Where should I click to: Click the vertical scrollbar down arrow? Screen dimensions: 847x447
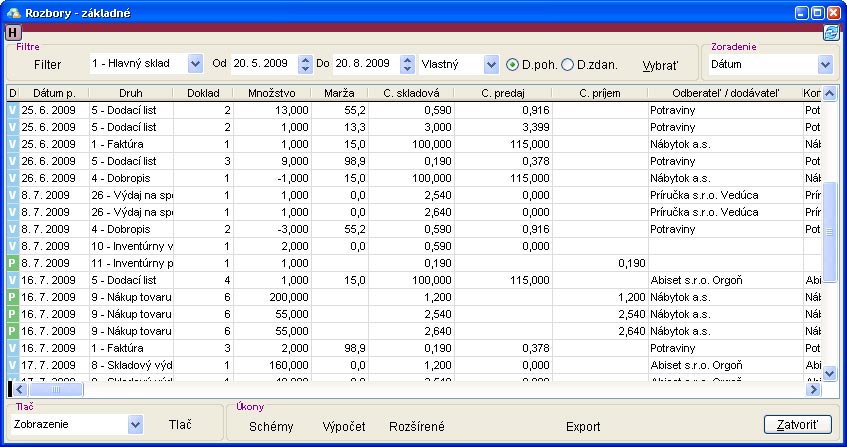pyautogui.click(x=828, y=373)
